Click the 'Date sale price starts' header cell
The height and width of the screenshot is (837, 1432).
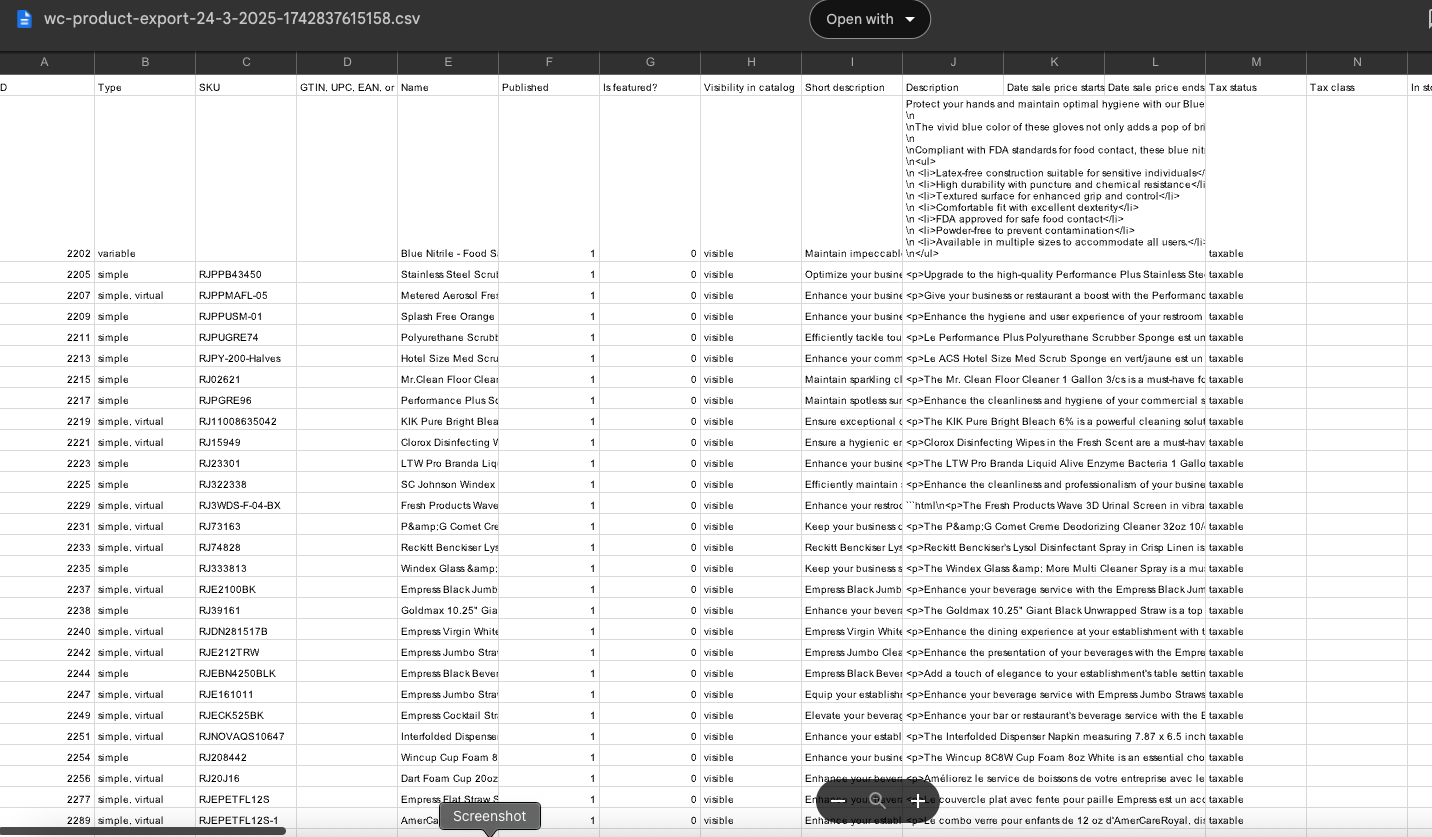[x=1054, y=87]
